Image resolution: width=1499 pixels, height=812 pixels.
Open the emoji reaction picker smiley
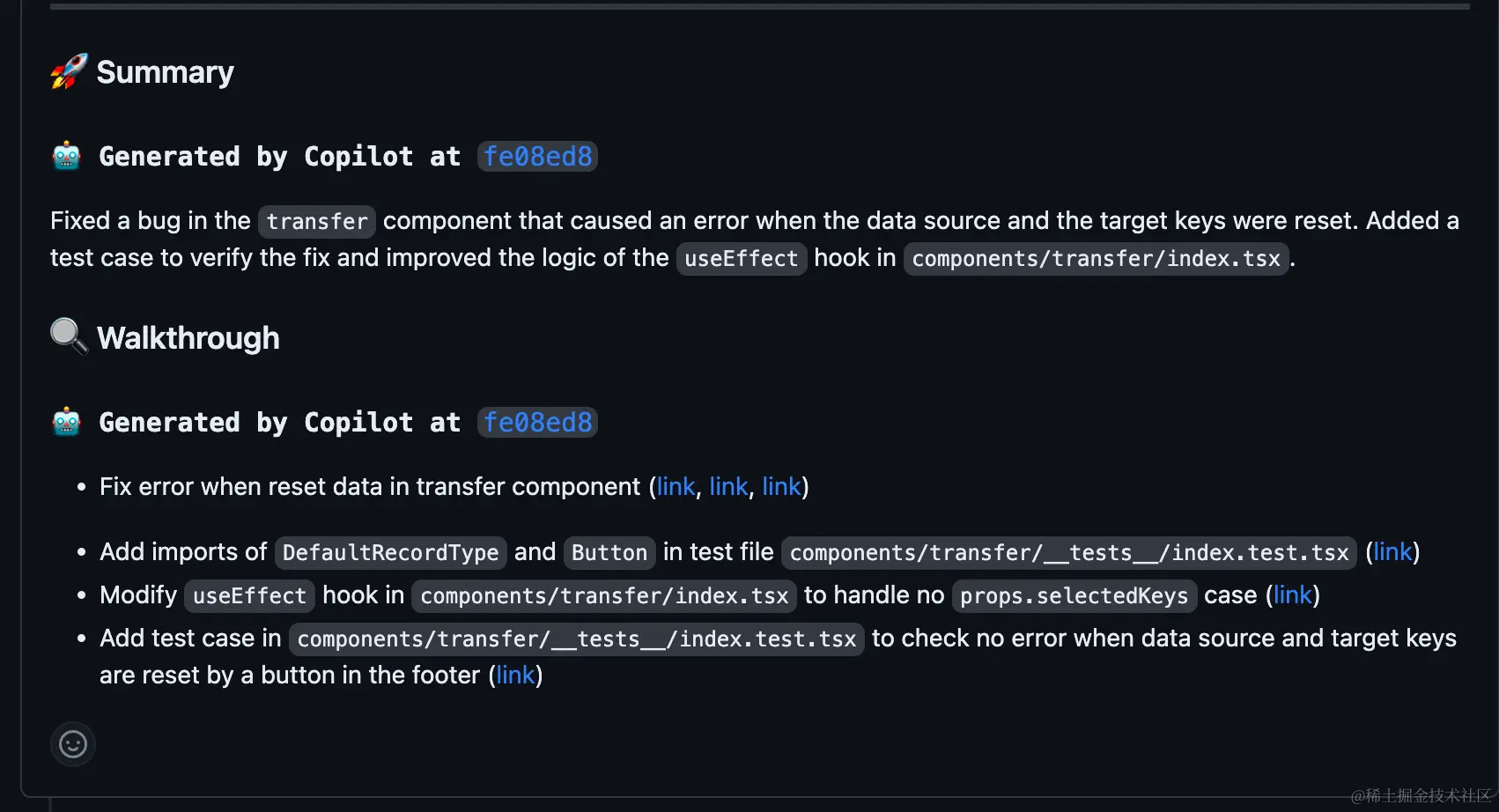73,744
